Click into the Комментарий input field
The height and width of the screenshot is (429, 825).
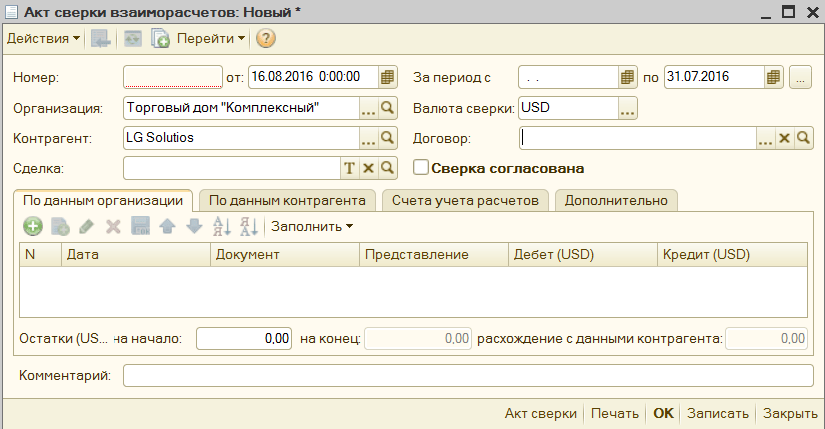(x=468, y=375)
